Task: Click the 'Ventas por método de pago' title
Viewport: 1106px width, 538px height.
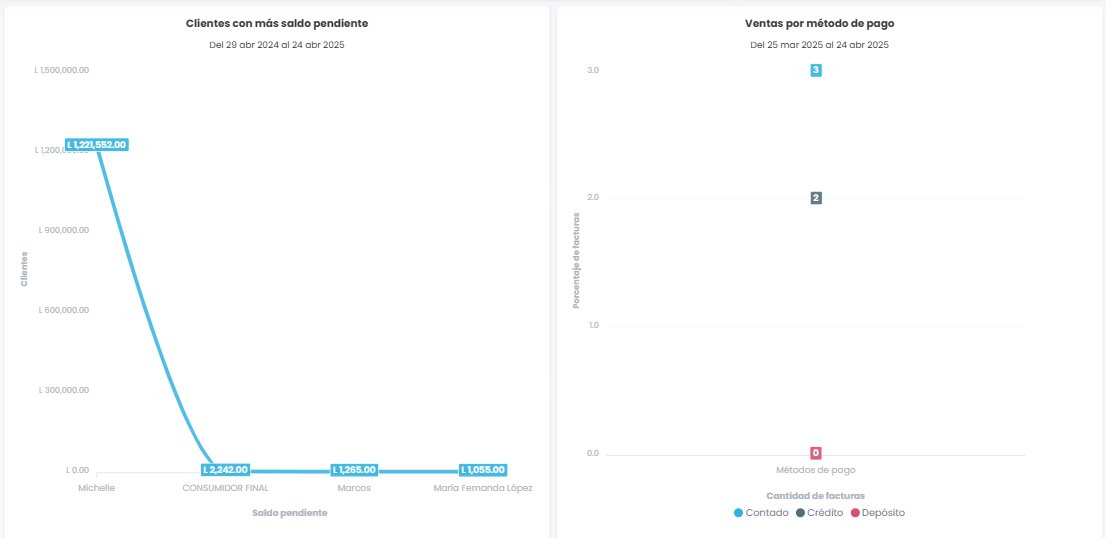Action: coord(819,22)
